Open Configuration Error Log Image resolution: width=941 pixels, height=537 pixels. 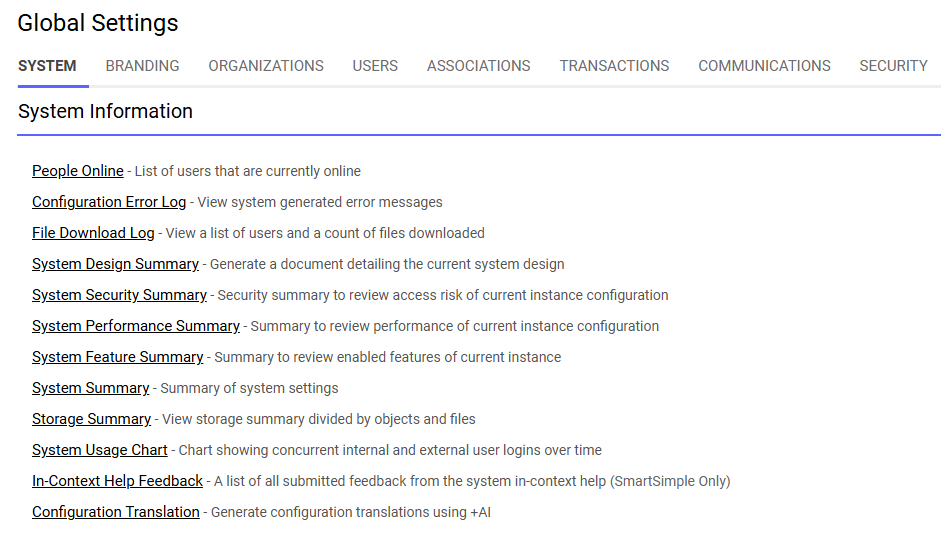(x=109, y=202)
